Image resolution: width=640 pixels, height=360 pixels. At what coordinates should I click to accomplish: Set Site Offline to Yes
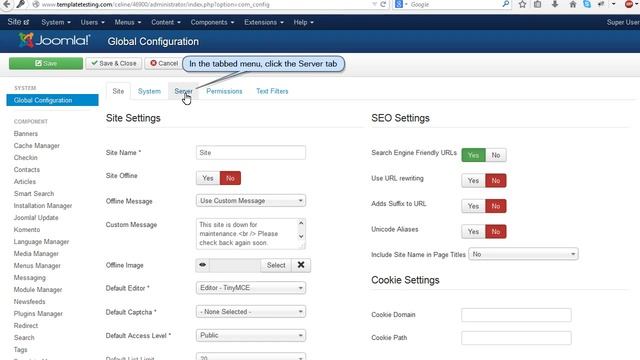208,178
